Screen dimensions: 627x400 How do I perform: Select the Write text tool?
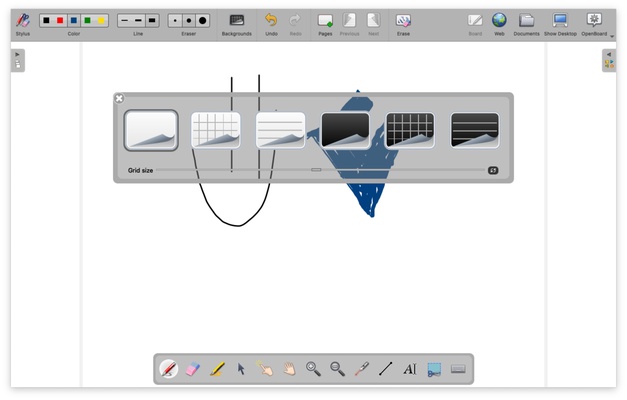pos(410,369)
